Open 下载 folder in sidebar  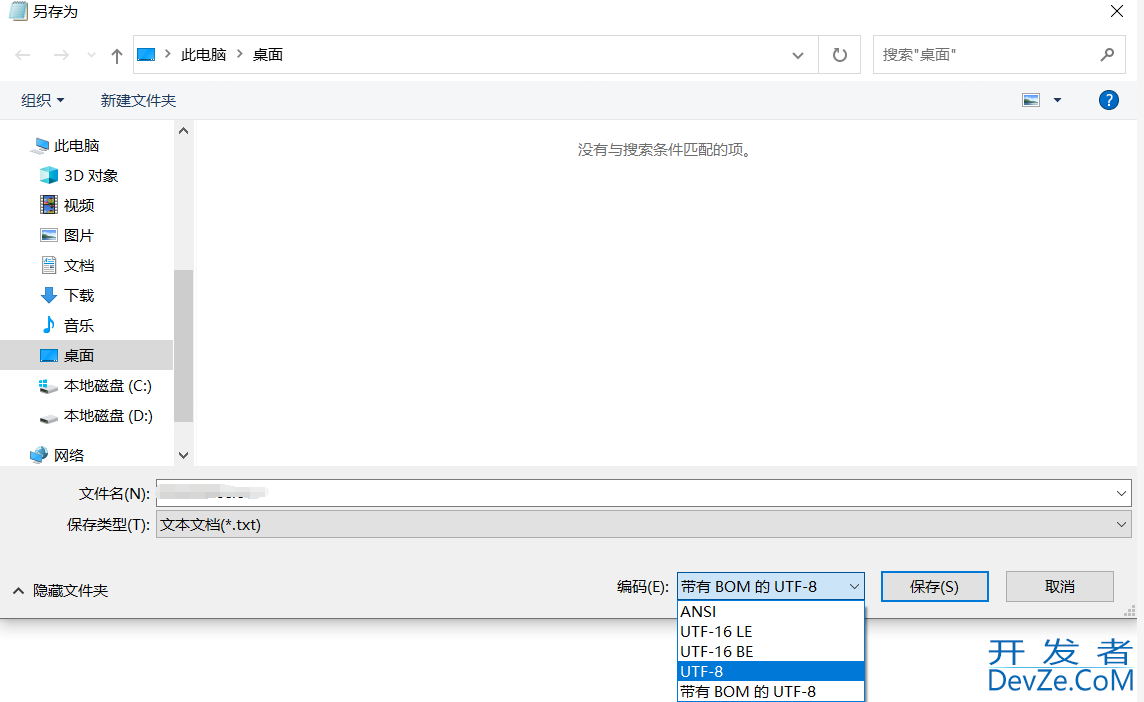tap(79, 296)
